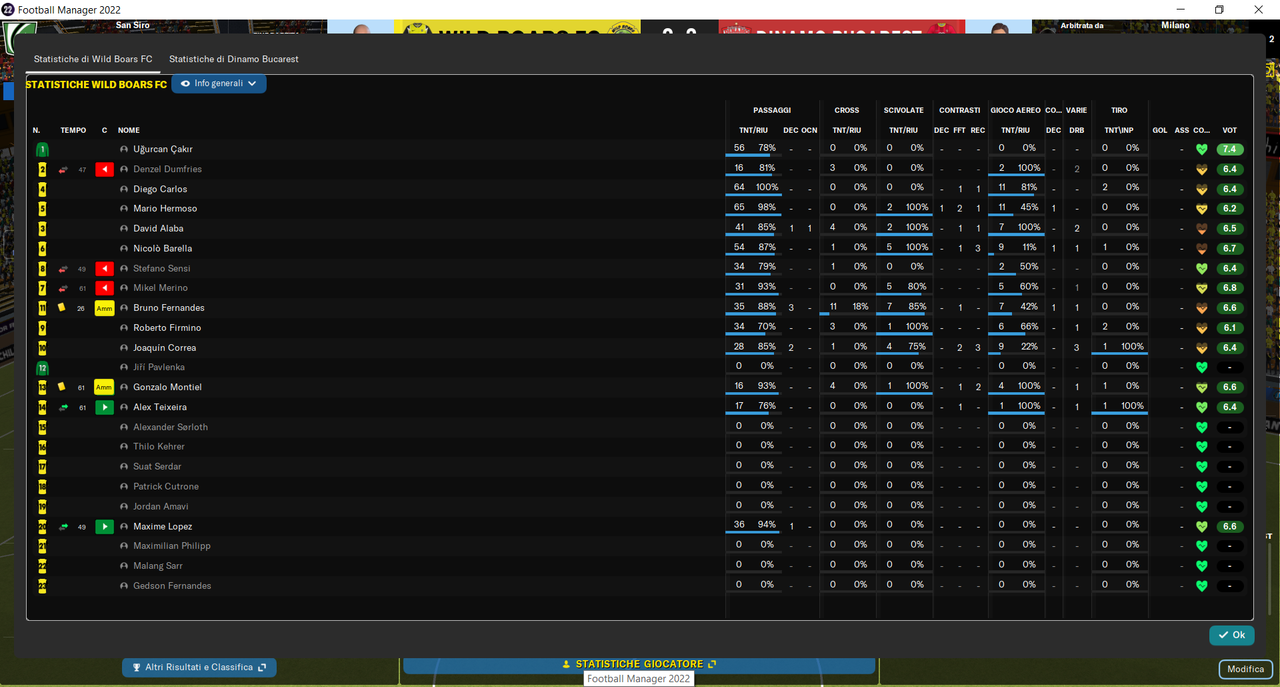This screenshot has width=1280, height=687.
Task: Click the green substitution arrow badge for Maxime Lopez
Action: [104, 526]
